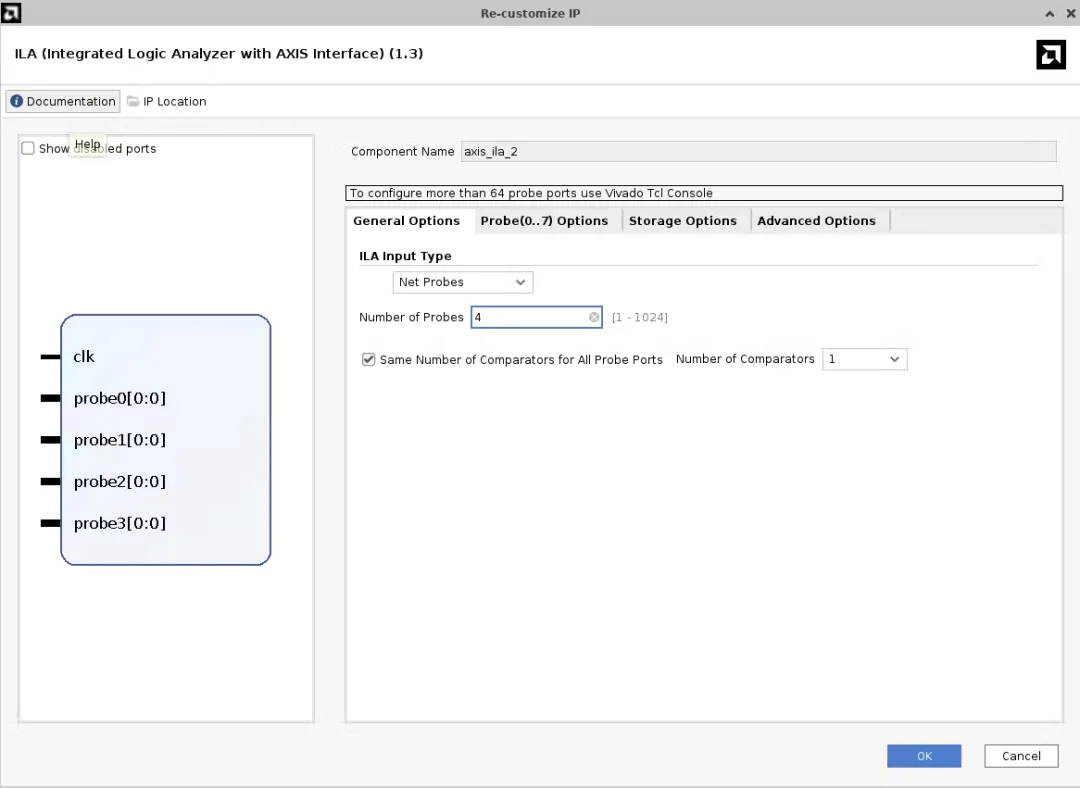Select the Advanced Options tab
1080x788 pixels.
coord(816,221)
